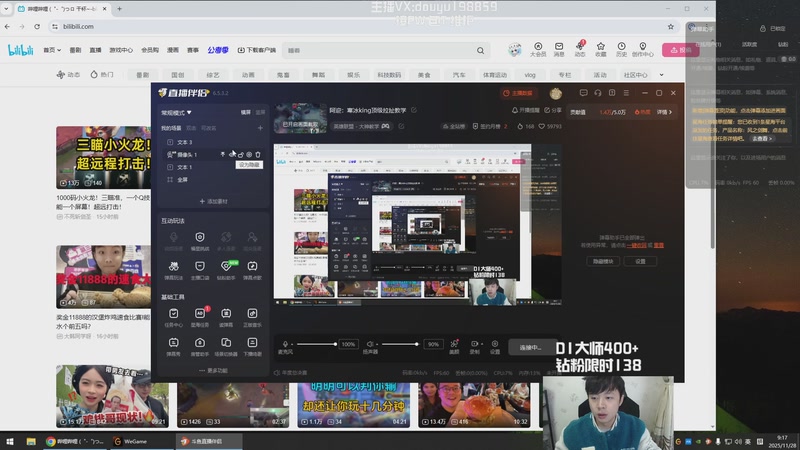Open message icon in 直播伴侣 title bar
This screenshot has height=450, width=800.
click(583, 93)
